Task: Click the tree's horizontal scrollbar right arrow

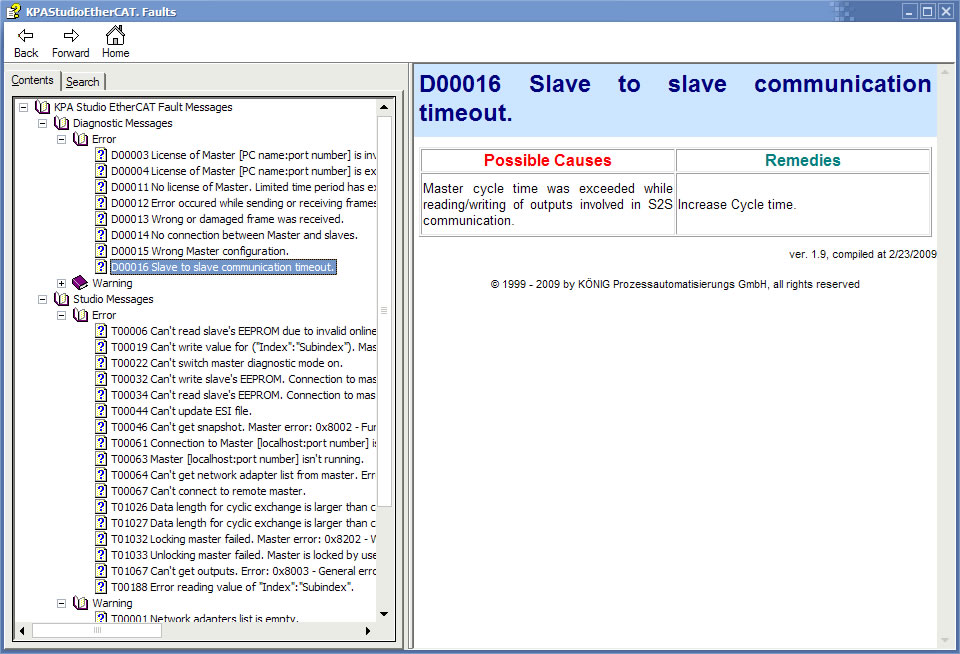Action: [367, 630]
